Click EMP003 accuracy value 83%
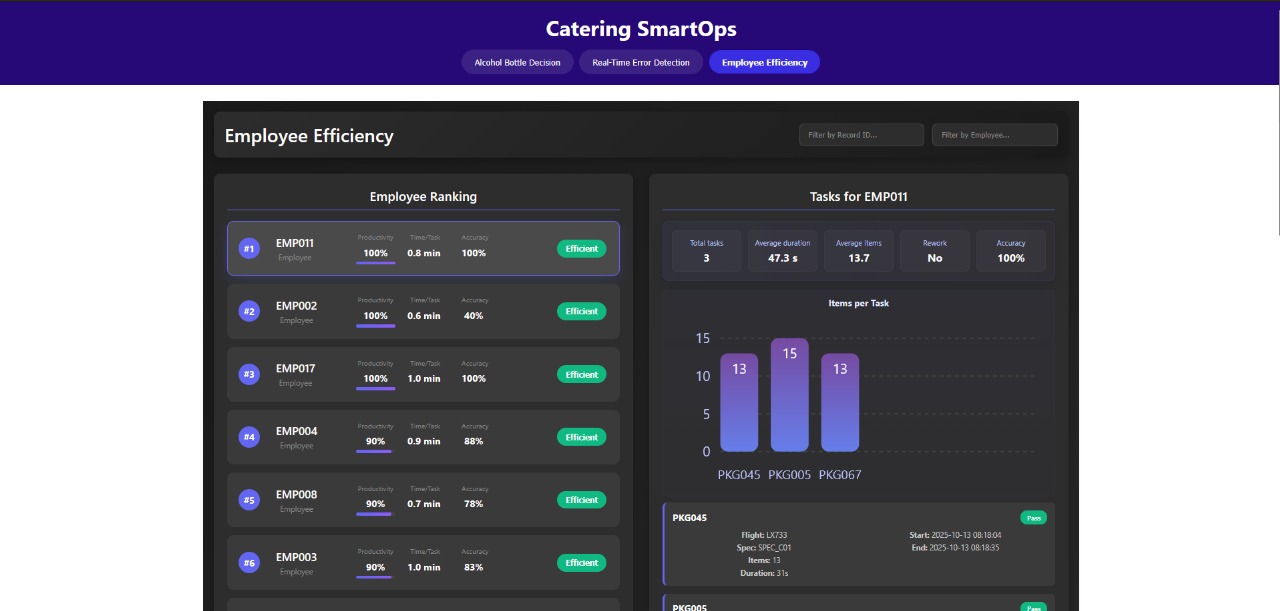Screen dimensions: 1280x611 coord(474,567)
